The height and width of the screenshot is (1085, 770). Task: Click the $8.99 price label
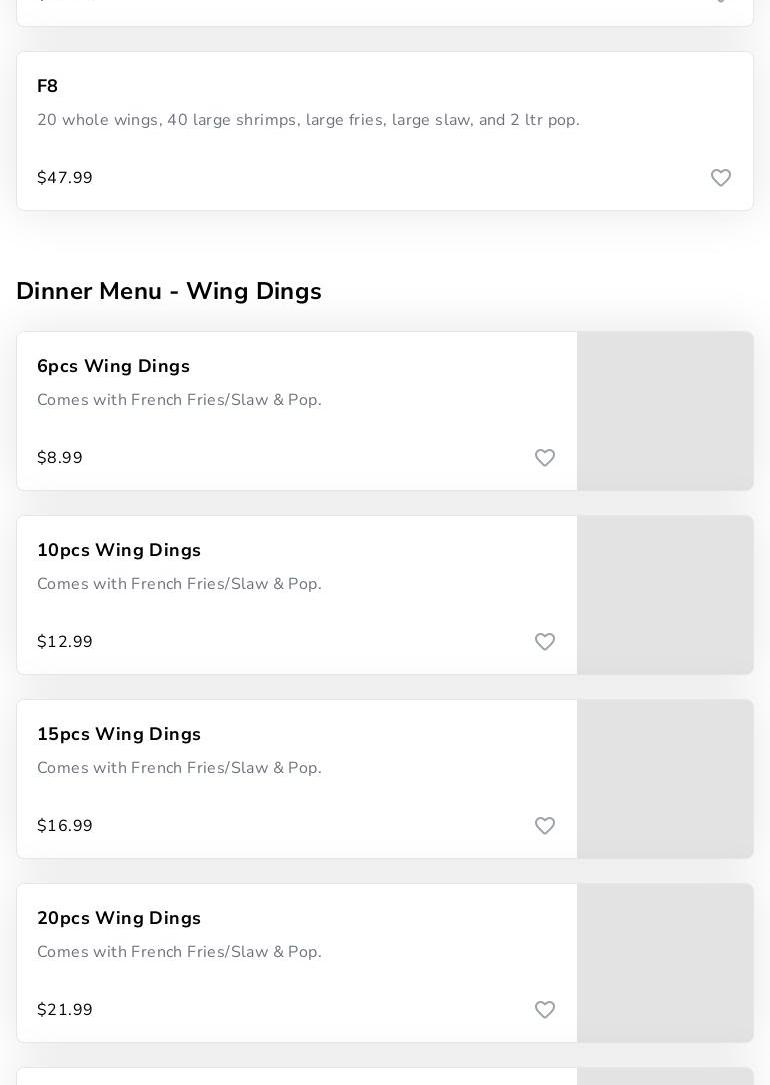tap(60, 458)
